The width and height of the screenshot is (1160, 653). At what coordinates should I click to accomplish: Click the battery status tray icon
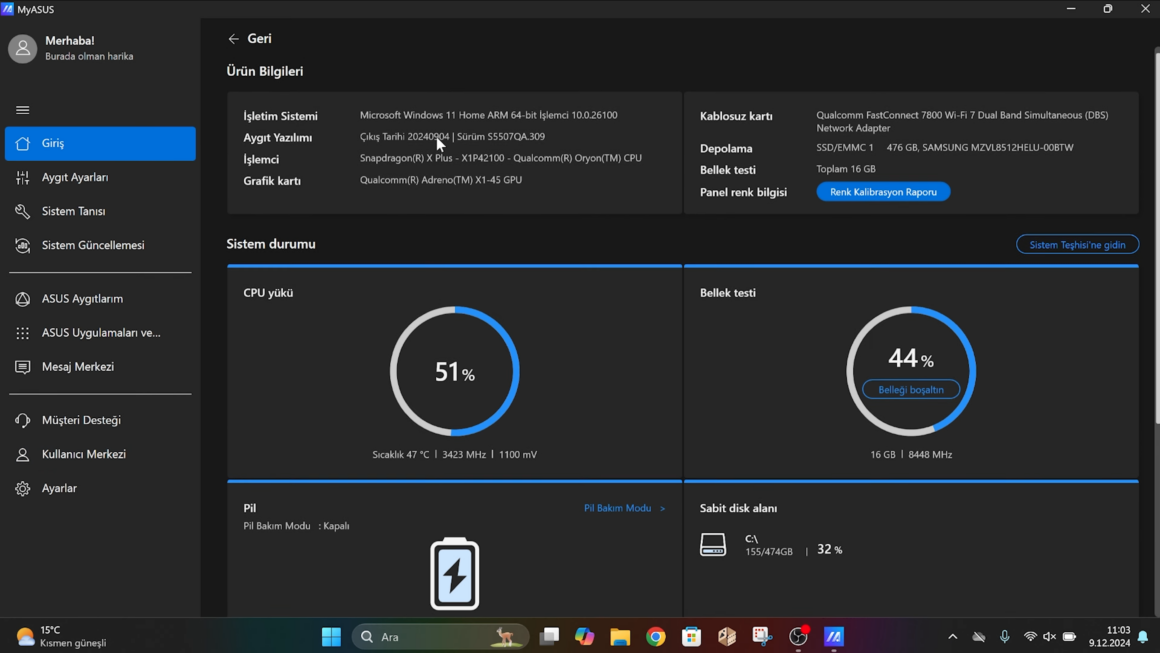coord(1069,637)
